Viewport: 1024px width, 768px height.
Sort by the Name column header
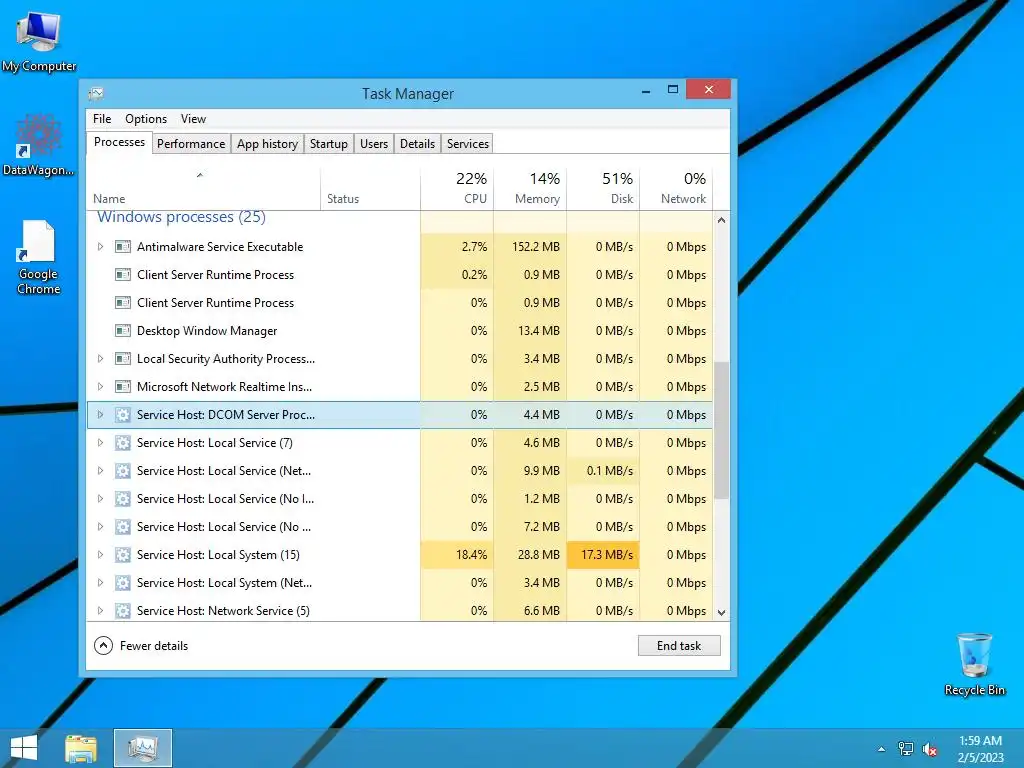tap(203, 188)
